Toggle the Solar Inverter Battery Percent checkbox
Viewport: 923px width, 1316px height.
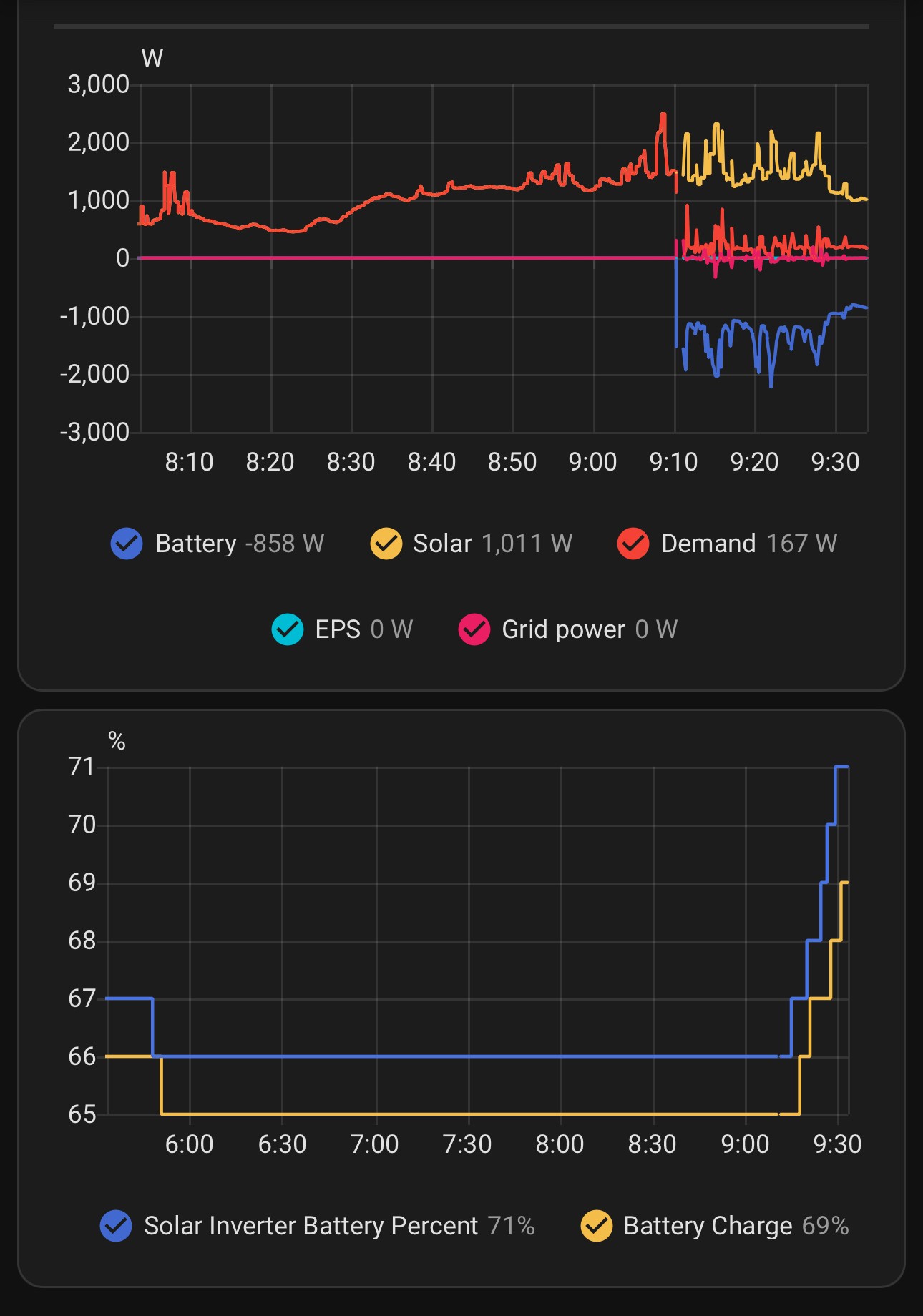pyautogui.click(x=116, y=1226)
